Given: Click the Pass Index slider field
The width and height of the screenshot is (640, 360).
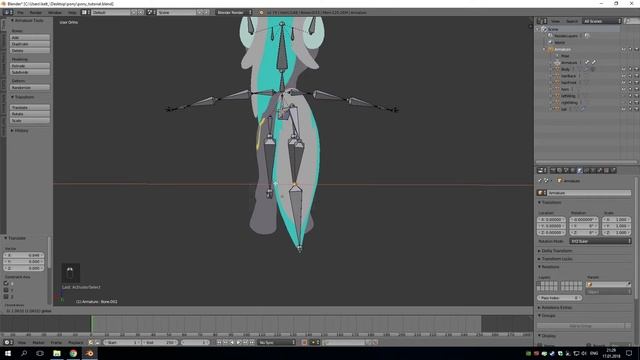Looking at the screenshot, I should [559, 298].
